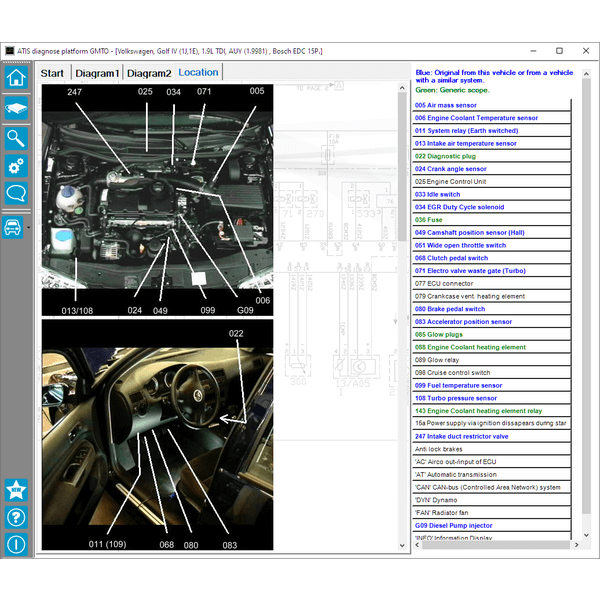Click the diagnostic scanner device icon
This screenshot has width=600, height=600.
[16, 108]
